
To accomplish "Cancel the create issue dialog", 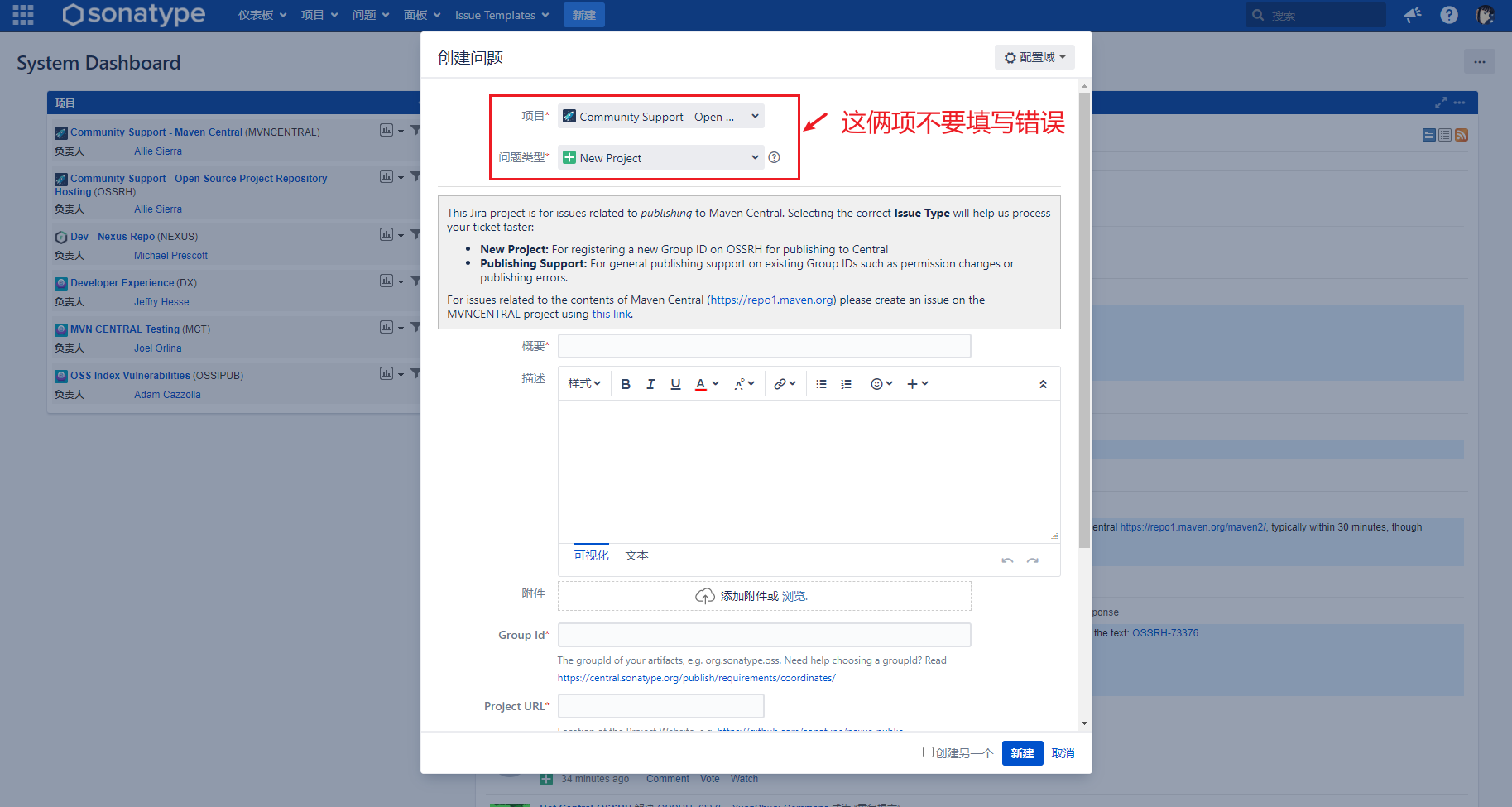I will pyautogui.click(x=1063, y=753).
